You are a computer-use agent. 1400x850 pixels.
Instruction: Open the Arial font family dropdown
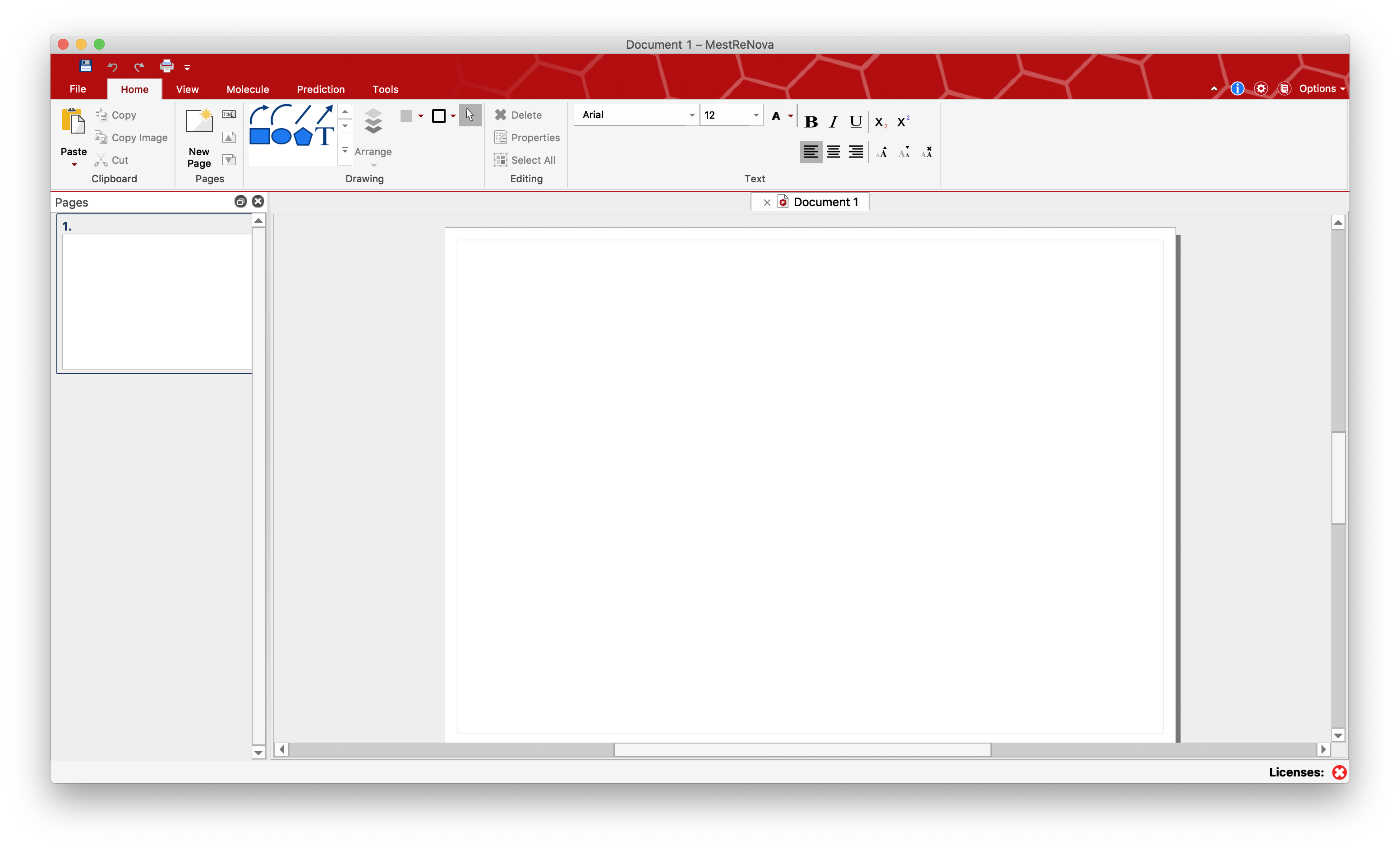[x=691, y=115]
